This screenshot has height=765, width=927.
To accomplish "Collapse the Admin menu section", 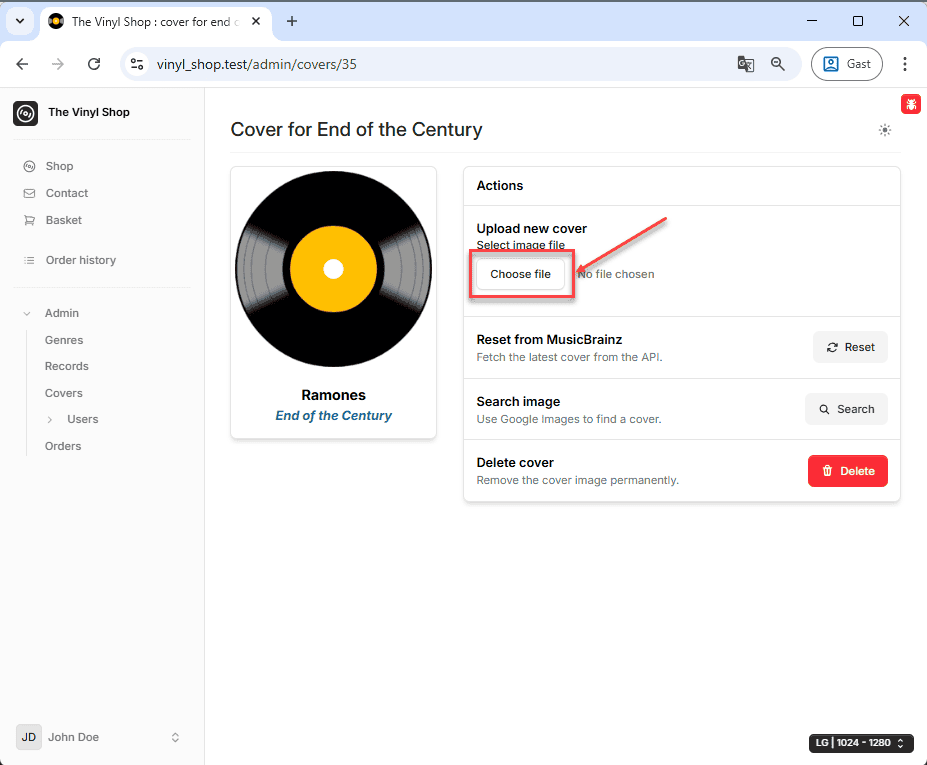I will [x=27, y=313].
